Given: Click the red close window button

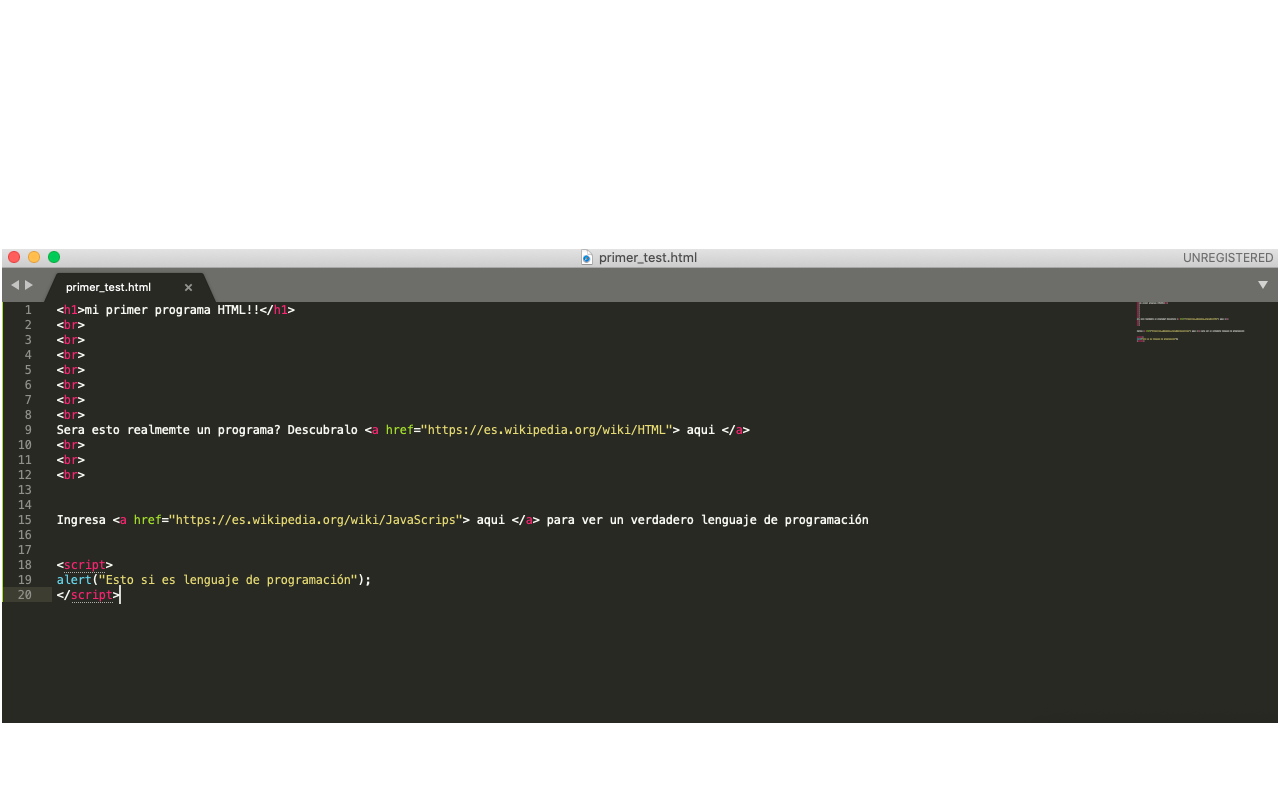Looking at the screenshot, I should [14, 257].
